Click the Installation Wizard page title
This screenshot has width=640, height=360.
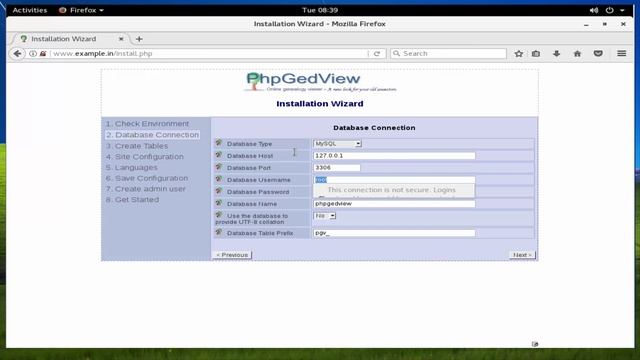[x=320, y=104]
